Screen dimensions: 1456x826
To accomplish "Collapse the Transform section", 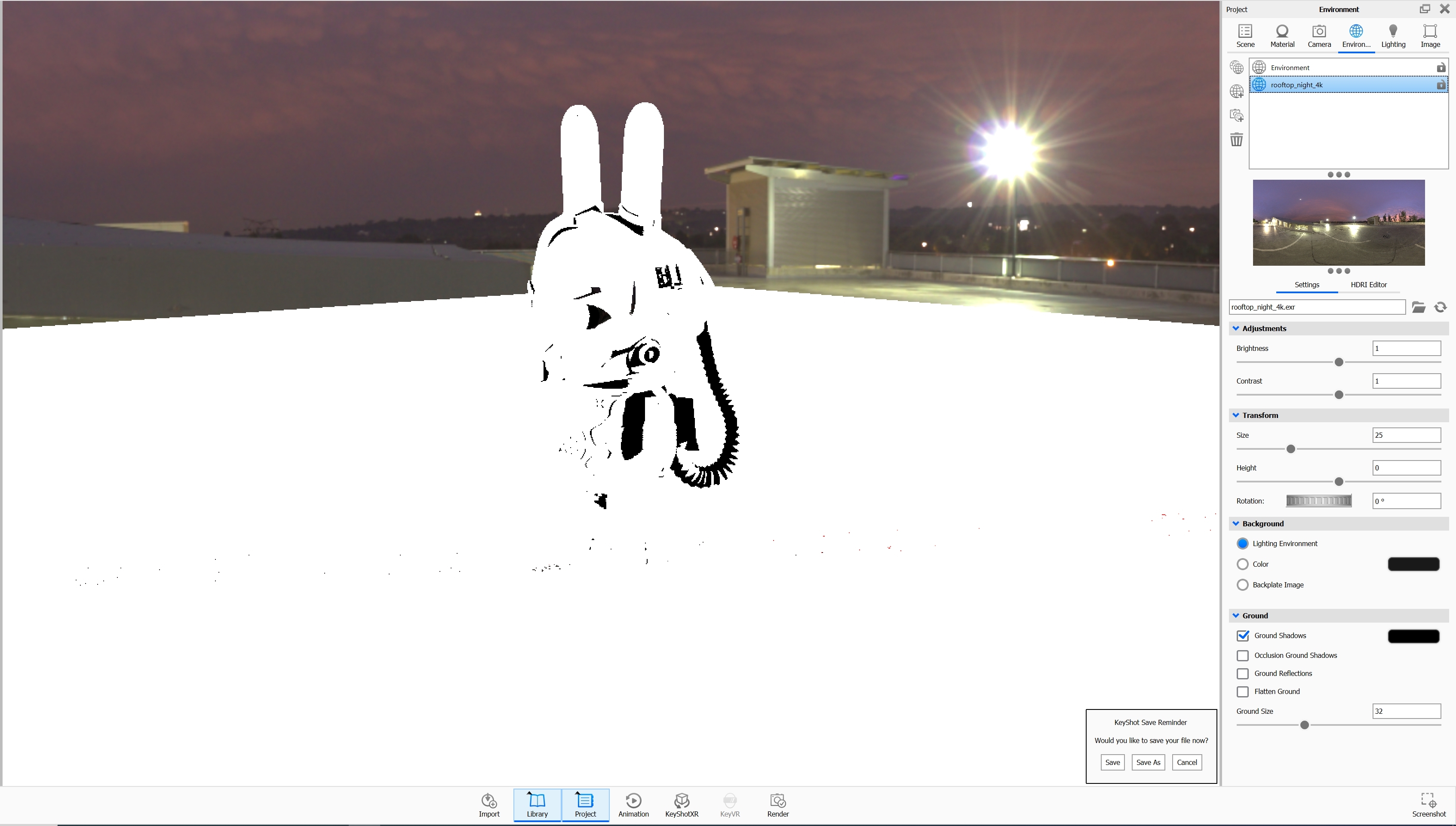I will [1236, 415].
